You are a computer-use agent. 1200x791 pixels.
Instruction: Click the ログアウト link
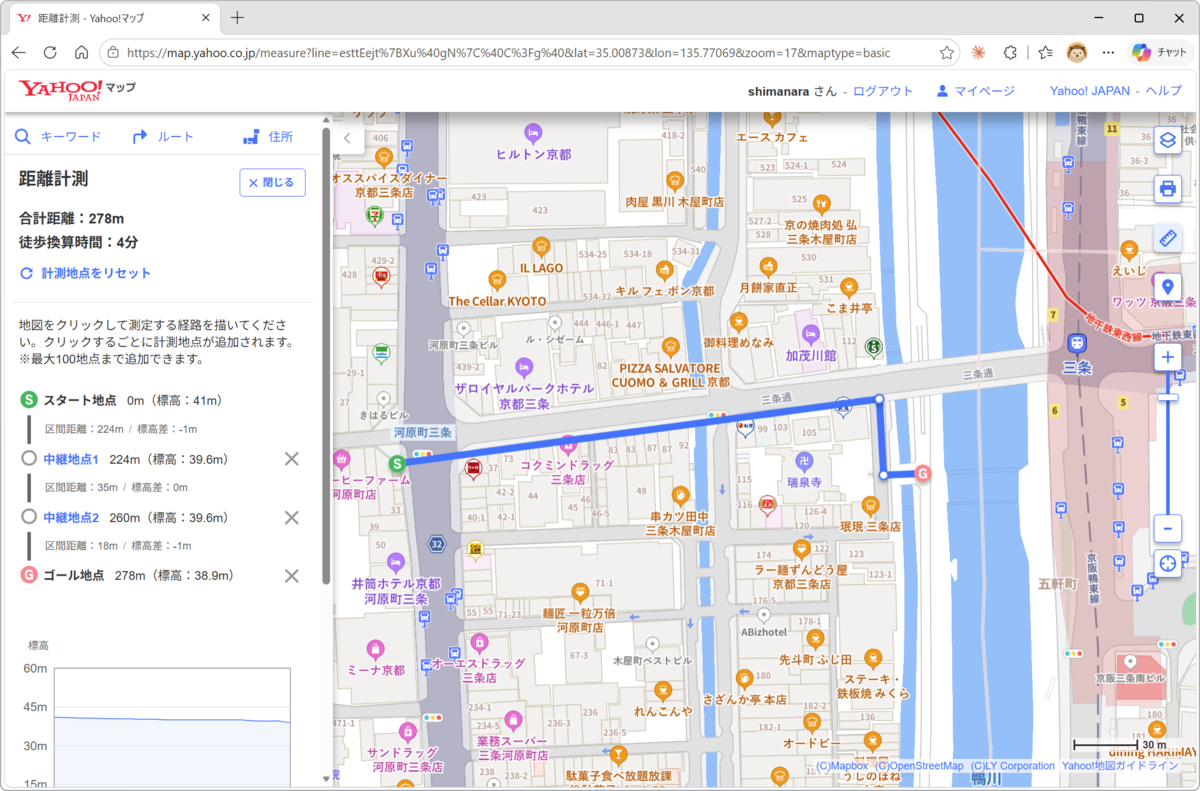(x=883, y=91)
